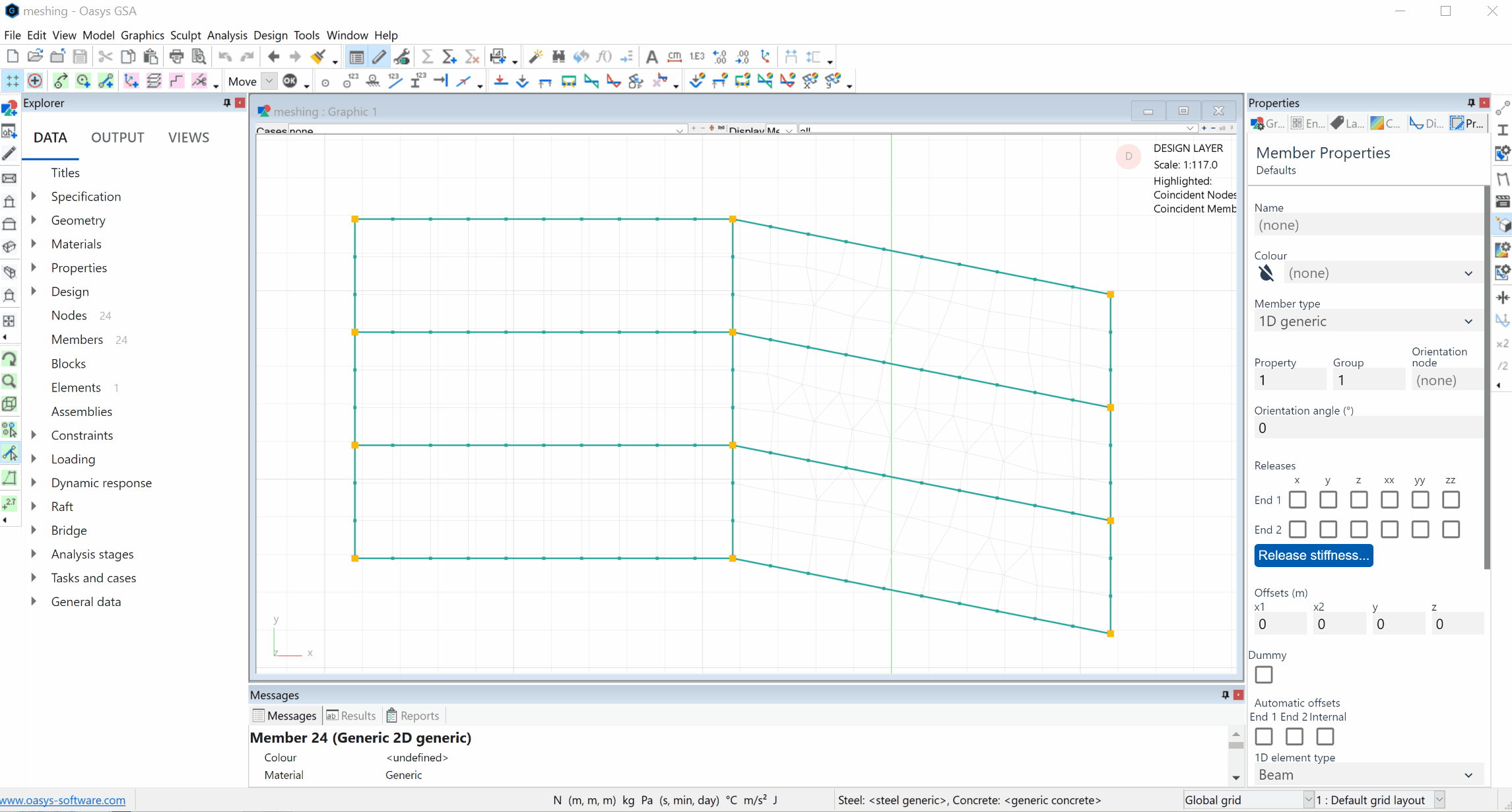Image resolution: width=1512 pixels, height=812 pixels.
Task: Expand the Loading section in Explorer
Action: tap(35, 459)
